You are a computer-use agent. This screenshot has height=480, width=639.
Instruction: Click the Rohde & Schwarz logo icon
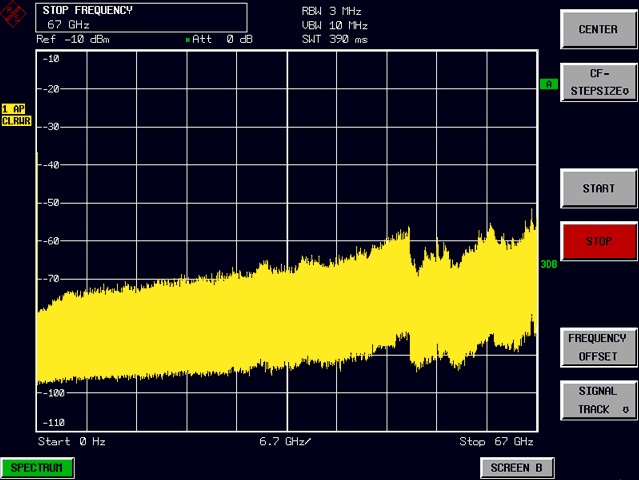pyautogui.click(x=14, y=15)
